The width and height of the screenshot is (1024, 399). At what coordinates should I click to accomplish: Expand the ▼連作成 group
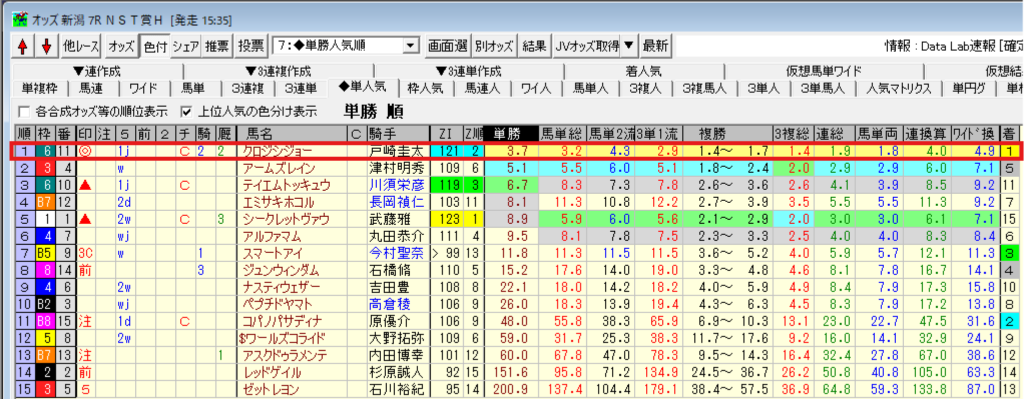click(97, 72)
